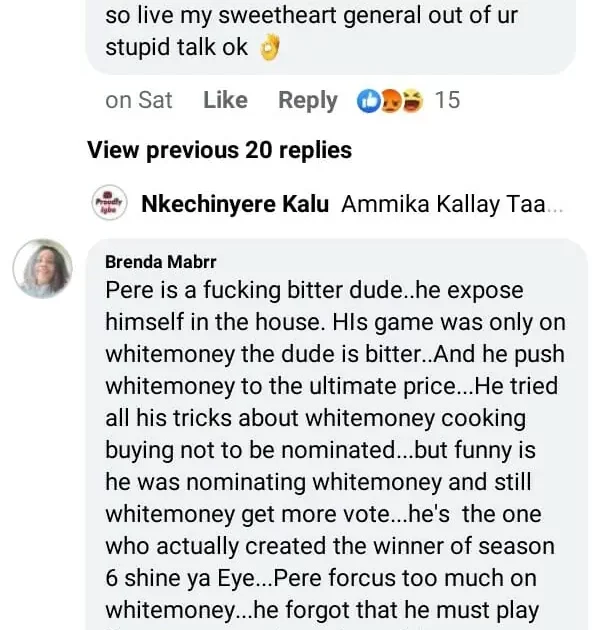Open Brenda Mabrr's profile picture
The width and height of the screenshot is (600, 630).
click(x=42, y=268)
